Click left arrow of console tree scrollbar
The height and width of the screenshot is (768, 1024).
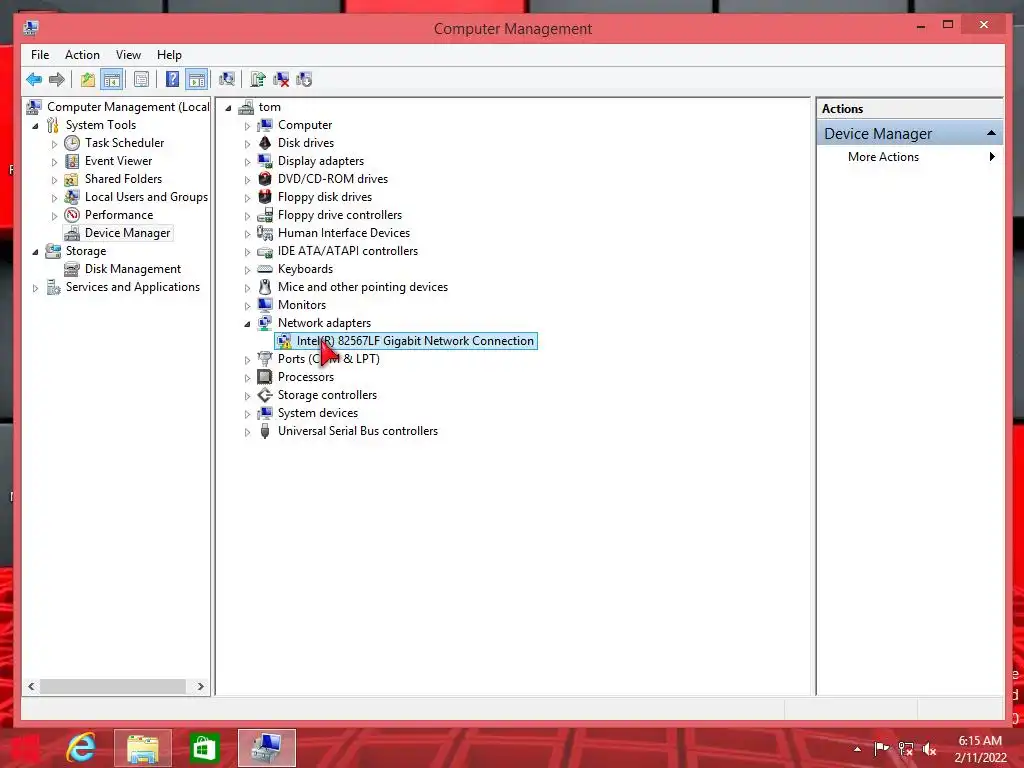31,686
